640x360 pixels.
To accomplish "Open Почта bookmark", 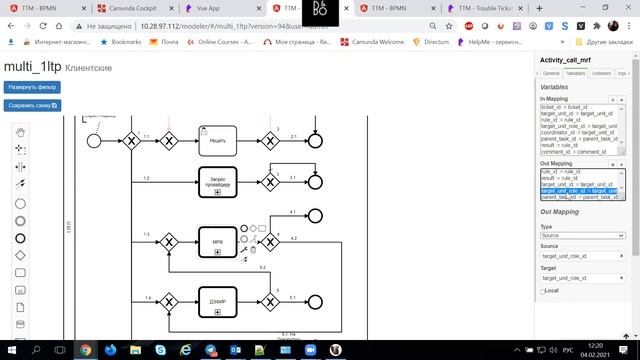I will click(164, 42).
